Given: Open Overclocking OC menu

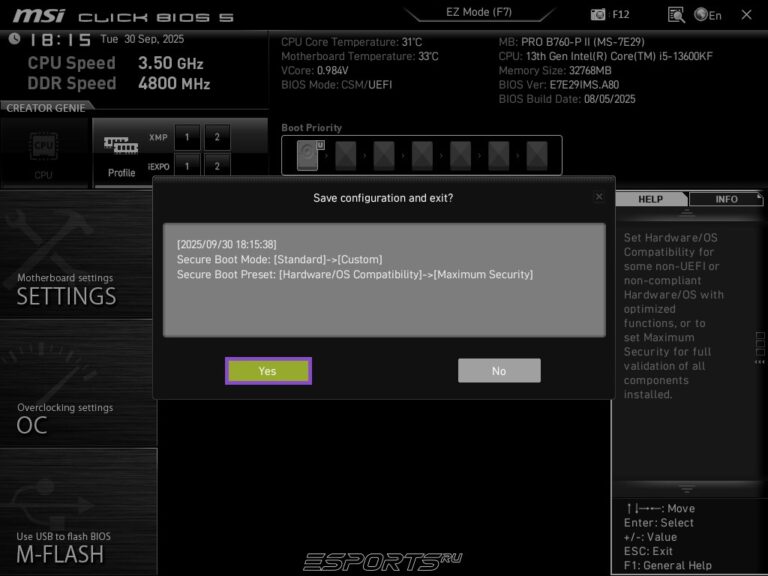Looking at the screenshot, I should point(78,384).
